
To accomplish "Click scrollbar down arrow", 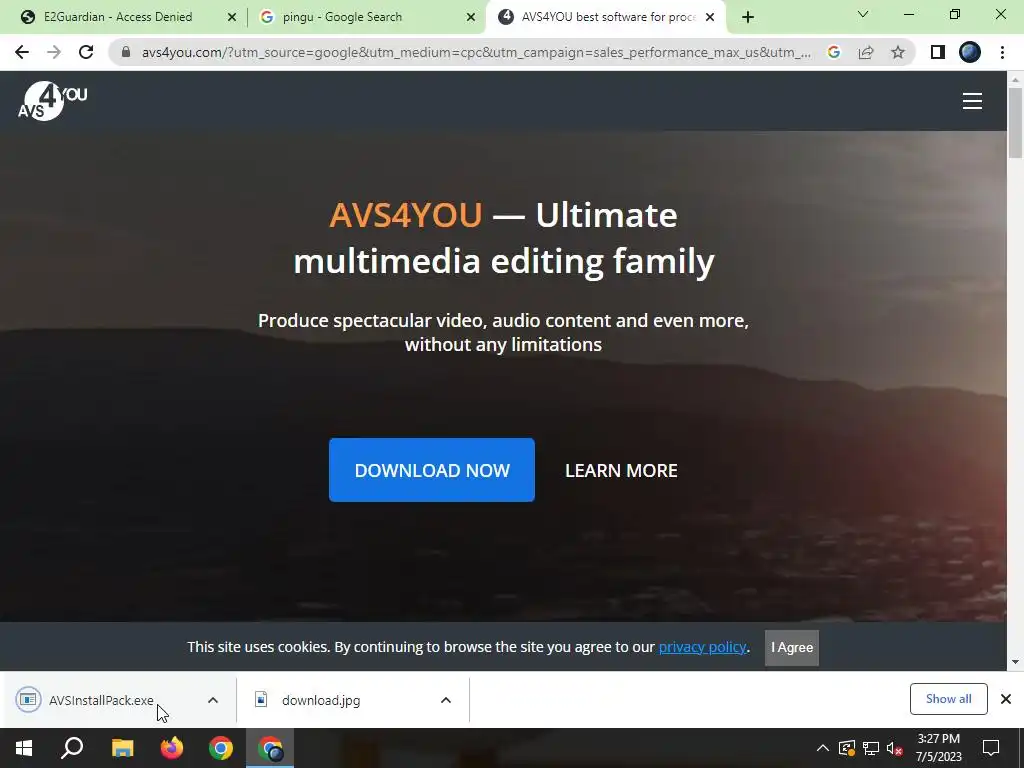I will click(x=1015, y=662).
